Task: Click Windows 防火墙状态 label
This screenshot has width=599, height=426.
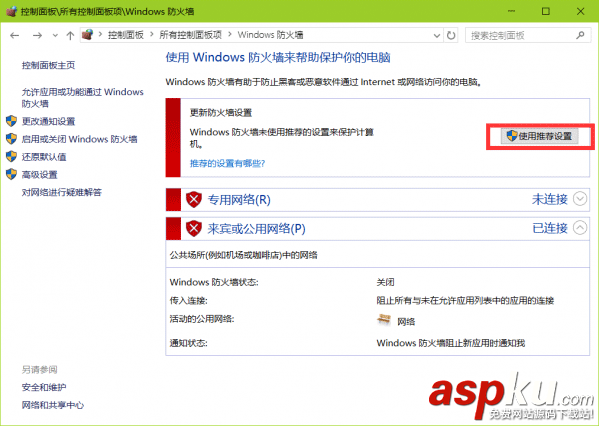Action: (x=214, y=282)
